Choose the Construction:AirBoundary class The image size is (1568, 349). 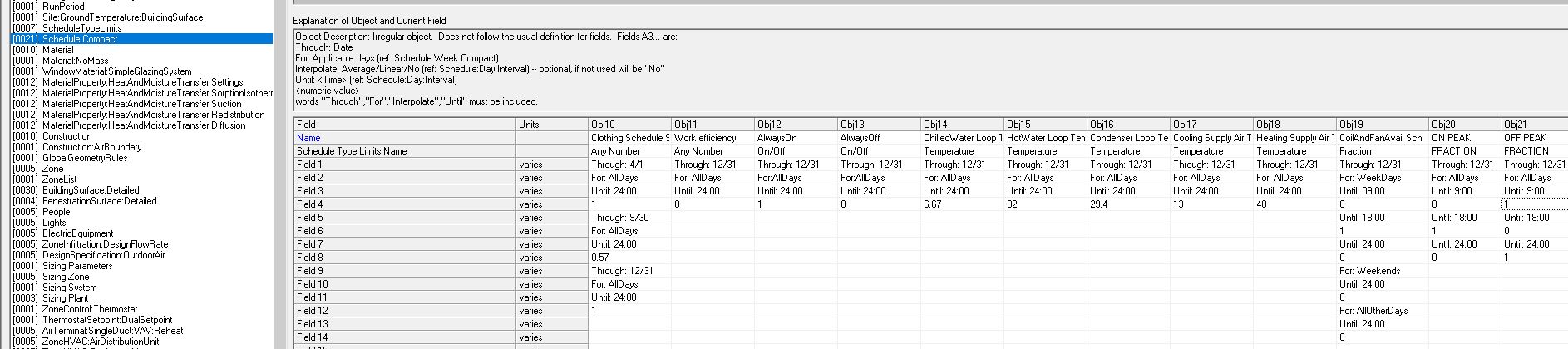click(x=91, y=147)
